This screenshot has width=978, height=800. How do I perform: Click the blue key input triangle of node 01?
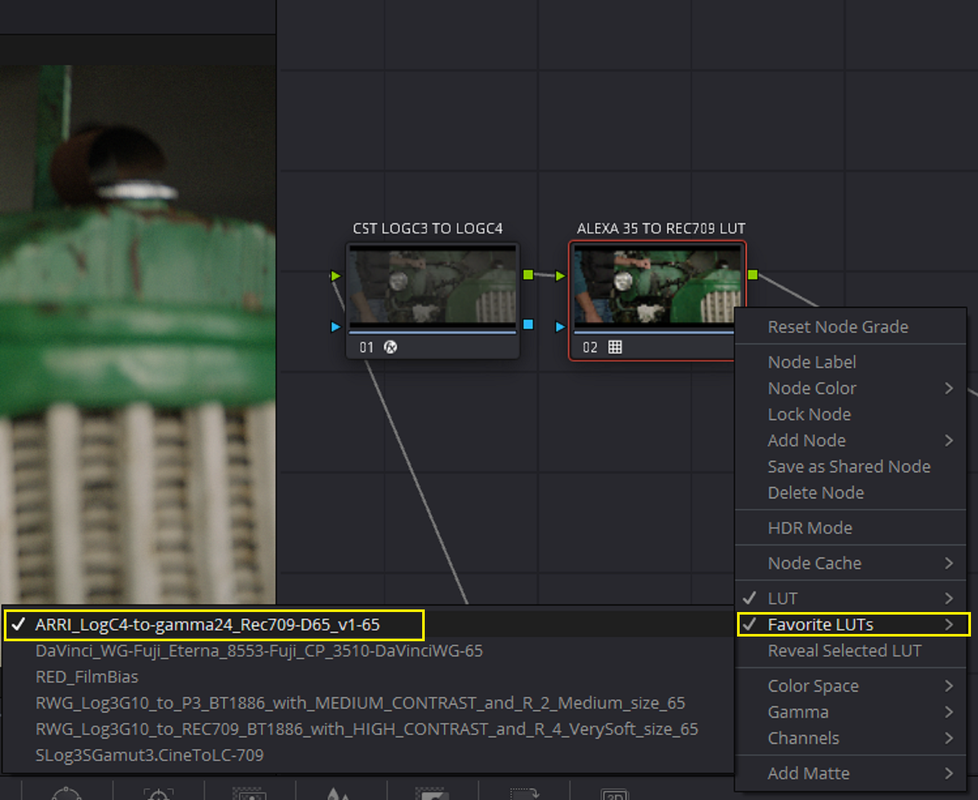(336, 326)
